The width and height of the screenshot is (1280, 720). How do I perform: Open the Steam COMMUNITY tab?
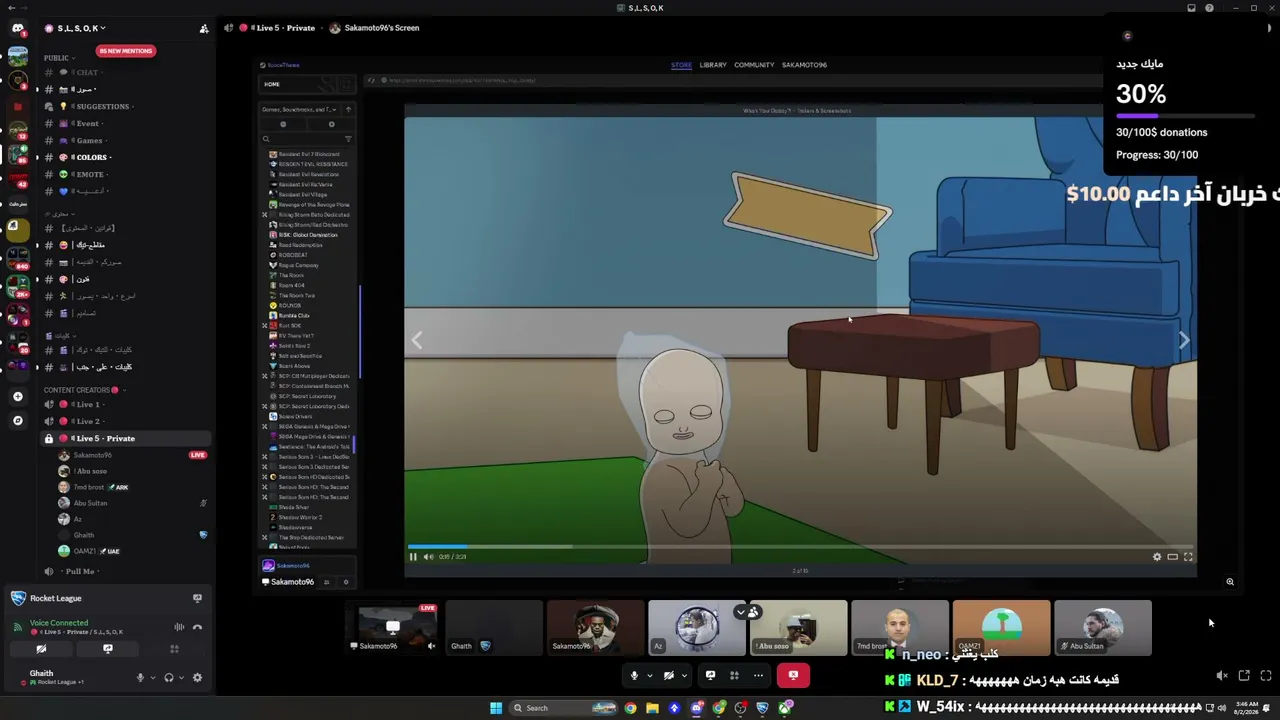754,65
